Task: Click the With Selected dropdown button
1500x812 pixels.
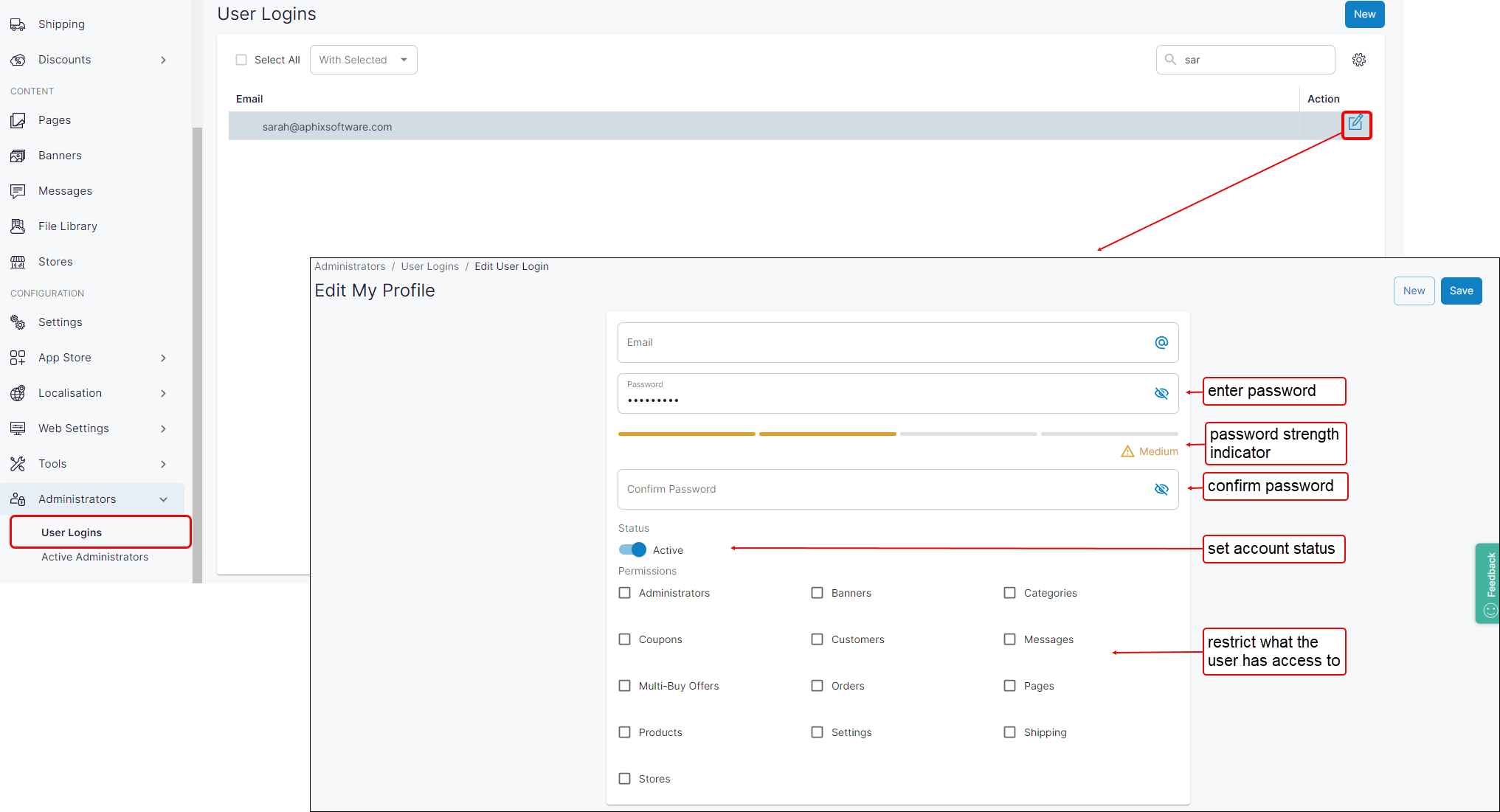Action: click(x=362, y=60)
